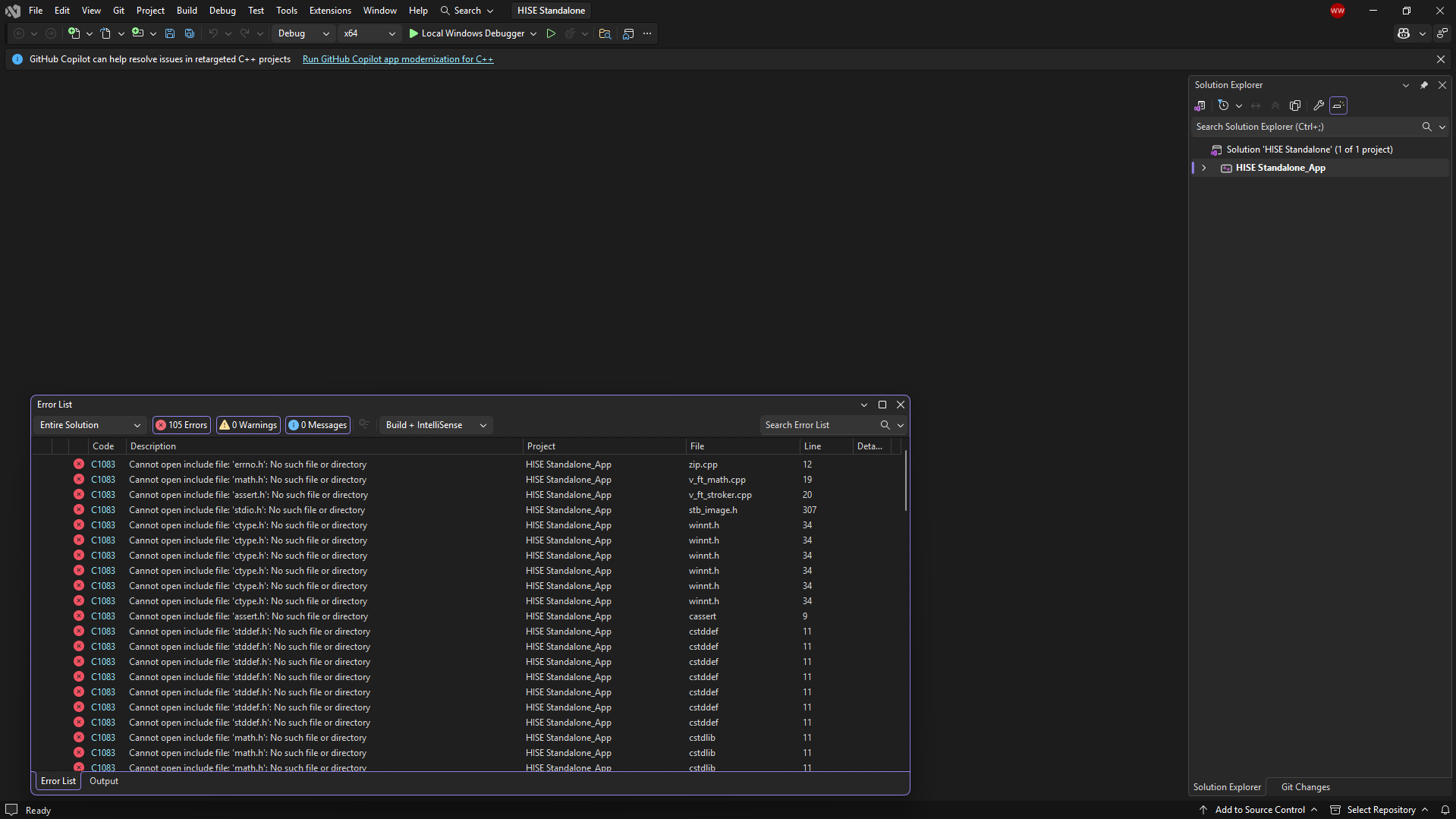Click the pending changes filter clock icon
Image resolution: width=1456 pixels, height=819 pixels.
tap(1223, 106)
